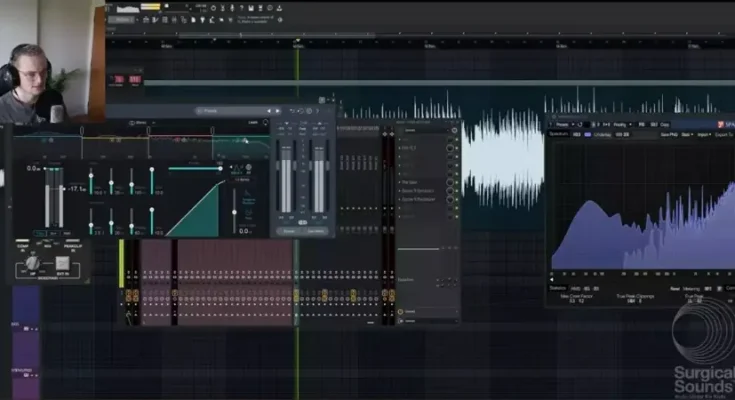Select the Spectrum tab in SPAN
The height and width of the screenshot is (400, 735).
point(558,133)
